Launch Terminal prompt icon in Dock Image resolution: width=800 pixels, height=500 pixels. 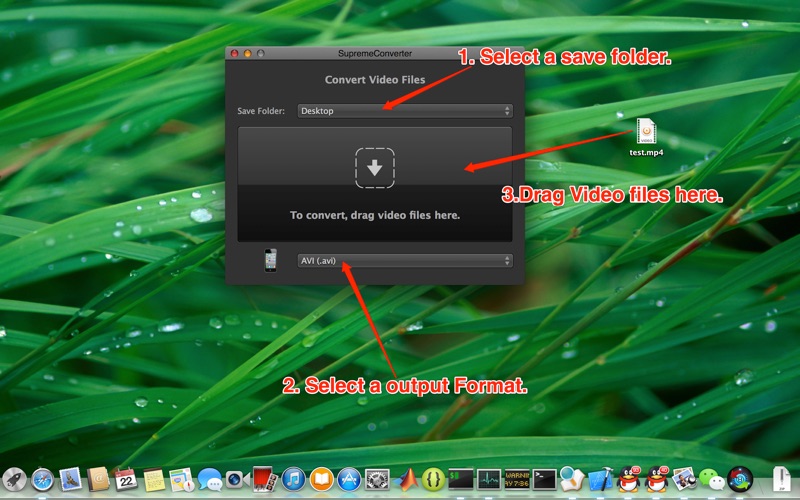tap(544, 480)
